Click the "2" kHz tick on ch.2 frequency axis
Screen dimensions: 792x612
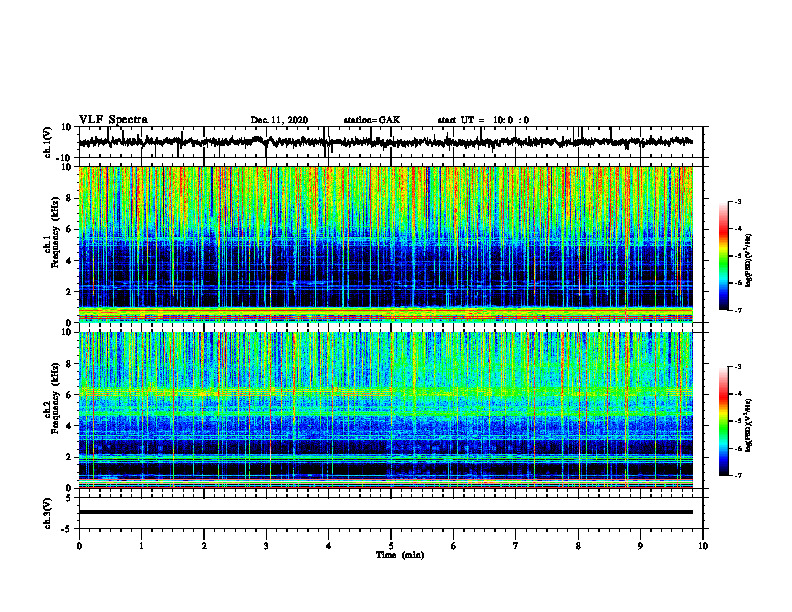[69, 457]
